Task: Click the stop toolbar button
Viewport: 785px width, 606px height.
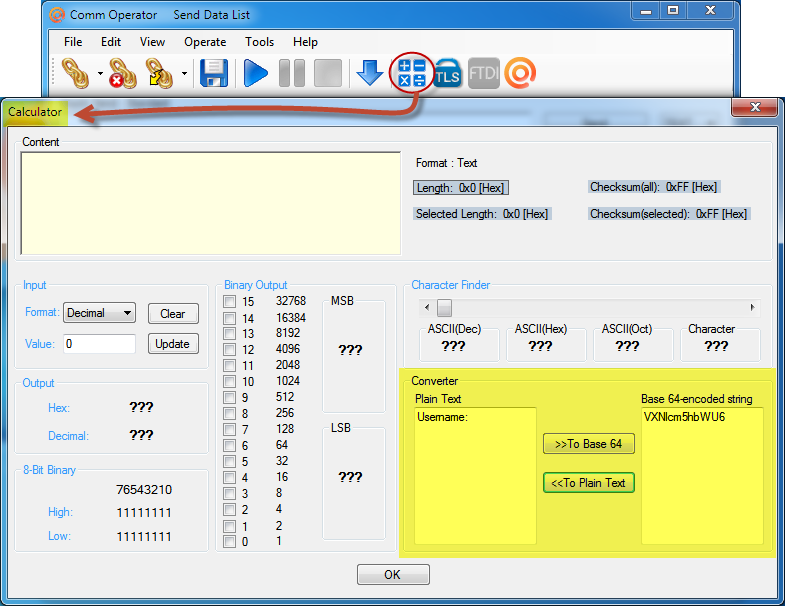Action: coord(328,73)
